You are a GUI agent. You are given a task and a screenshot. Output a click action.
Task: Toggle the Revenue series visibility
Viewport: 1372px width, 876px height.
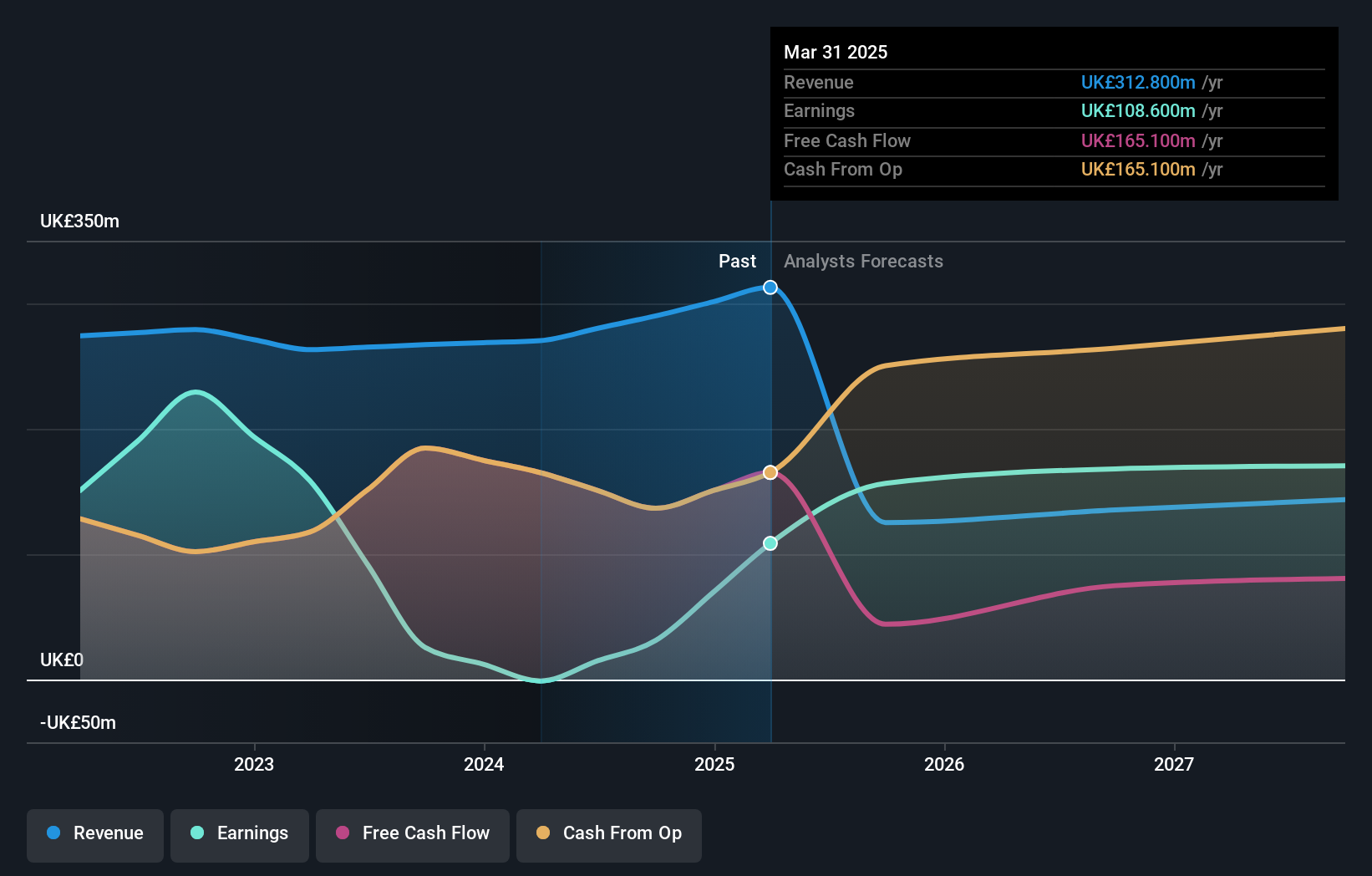[x=94, y=833]
